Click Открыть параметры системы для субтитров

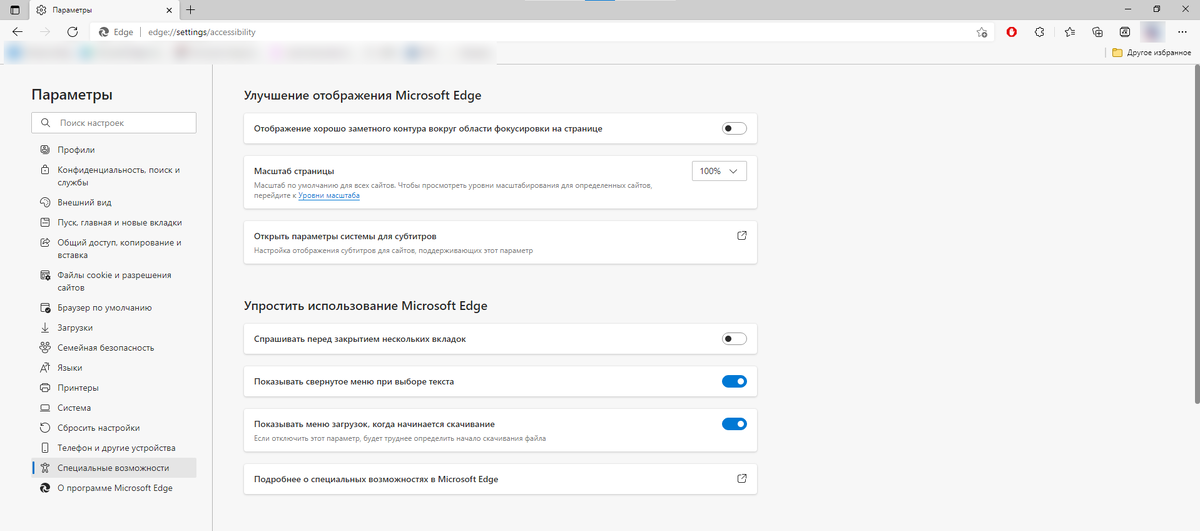coord(345,236)
